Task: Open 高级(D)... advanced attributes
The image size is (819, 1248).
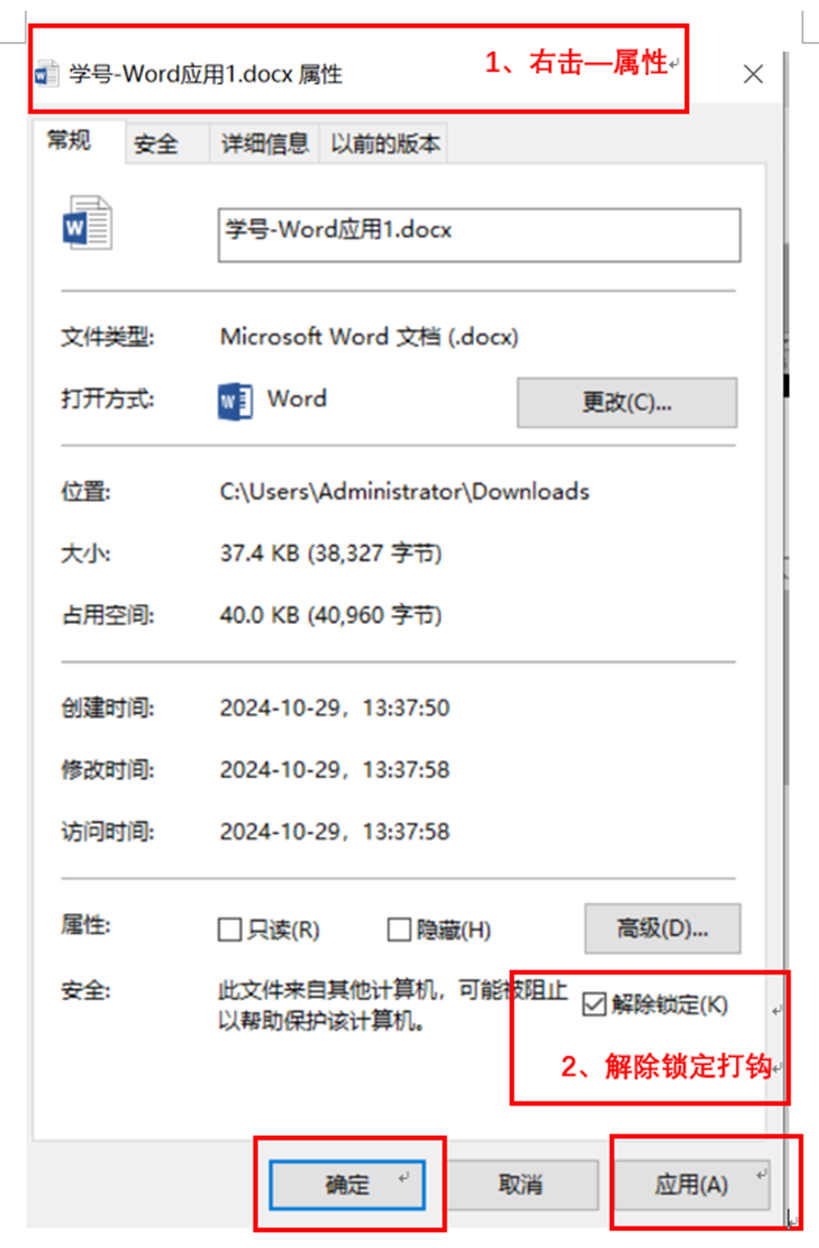Action: point(662,928)
